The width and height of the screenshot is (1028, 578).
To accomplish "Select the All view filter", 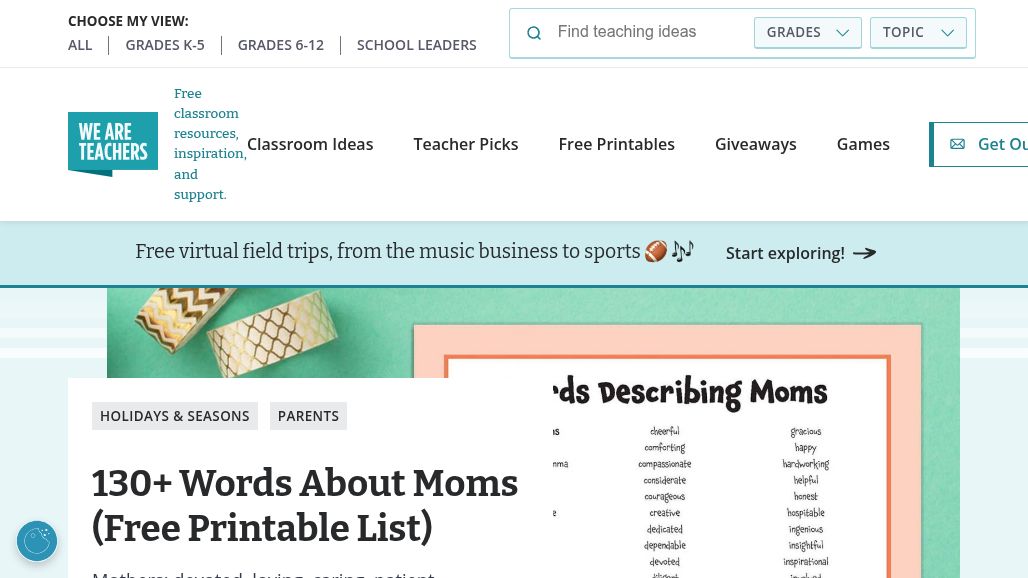I will (x=80, y=45).
